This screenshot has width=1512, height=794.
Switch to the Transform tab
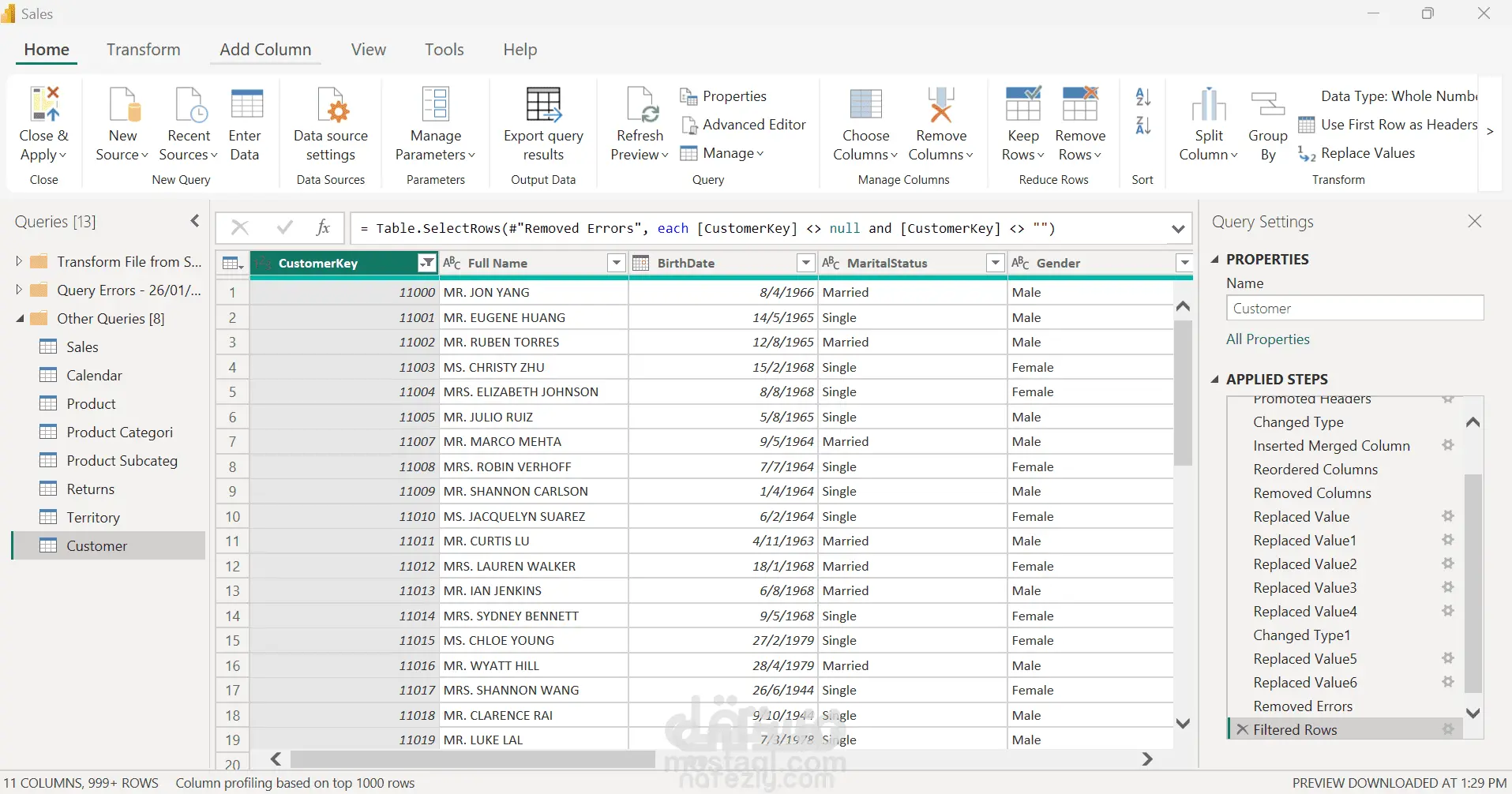coord(143,50)
